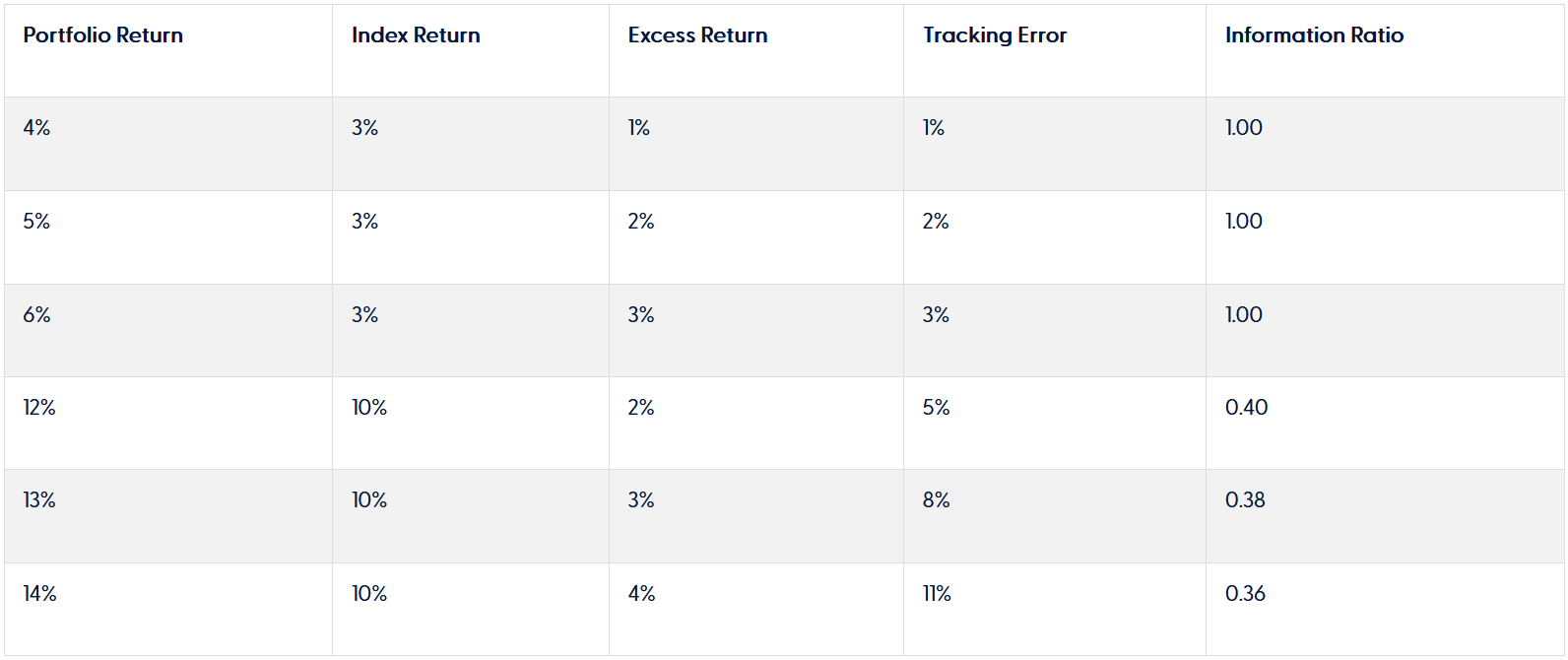Click the 0.36 Information Ratio value
The image size is (1568, 660).
point(1245,594)
